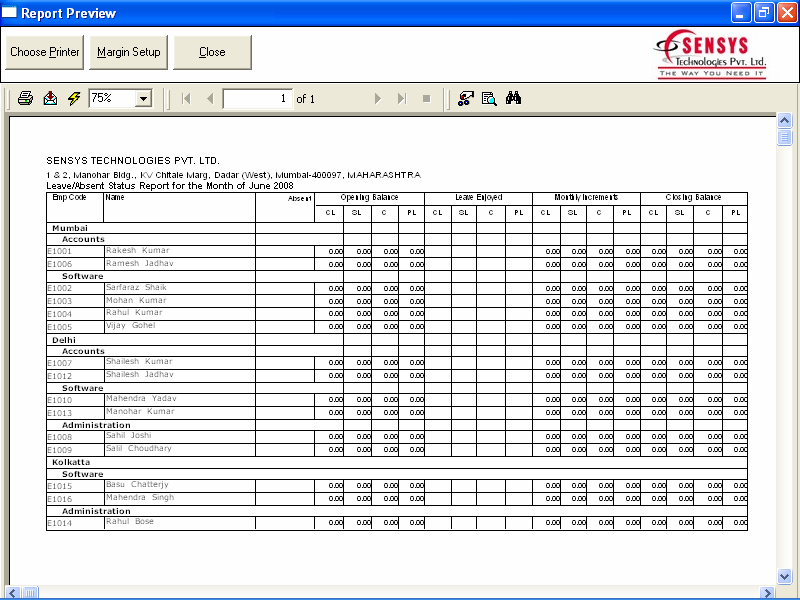Select employee name 'Mahendra Singh'
The height and width of the screenshot is (600, 800).
[140, 497]
